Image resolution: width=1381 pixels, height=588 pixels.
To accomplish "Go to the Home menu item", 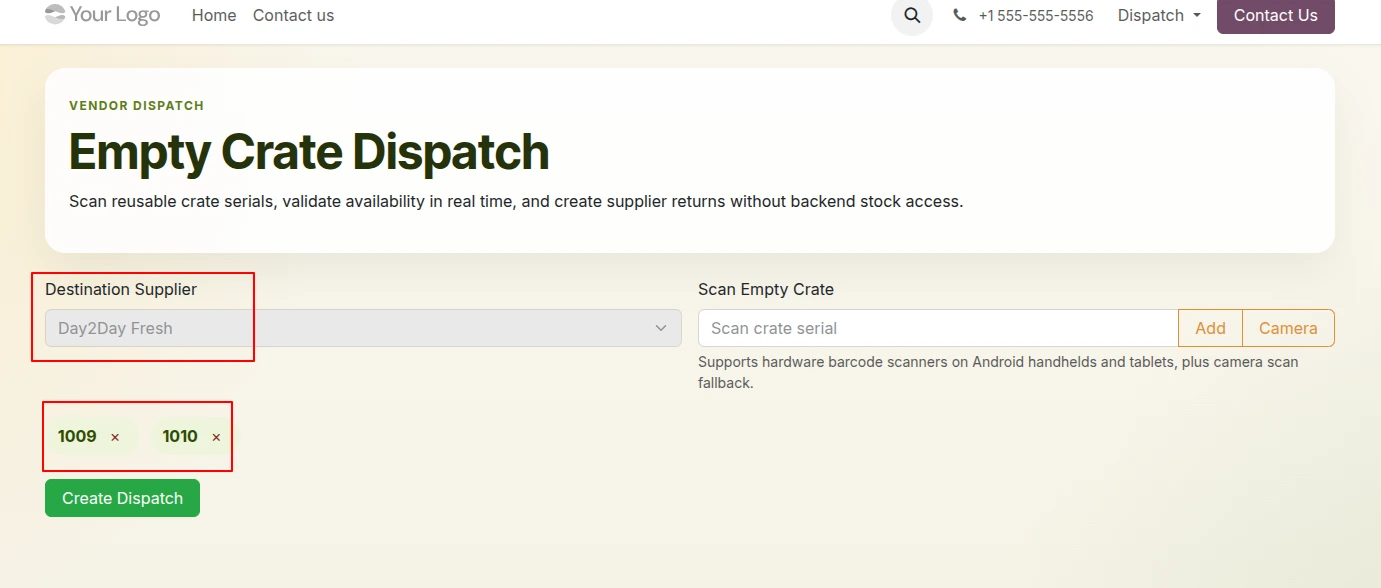I will [x=214, y=15].
